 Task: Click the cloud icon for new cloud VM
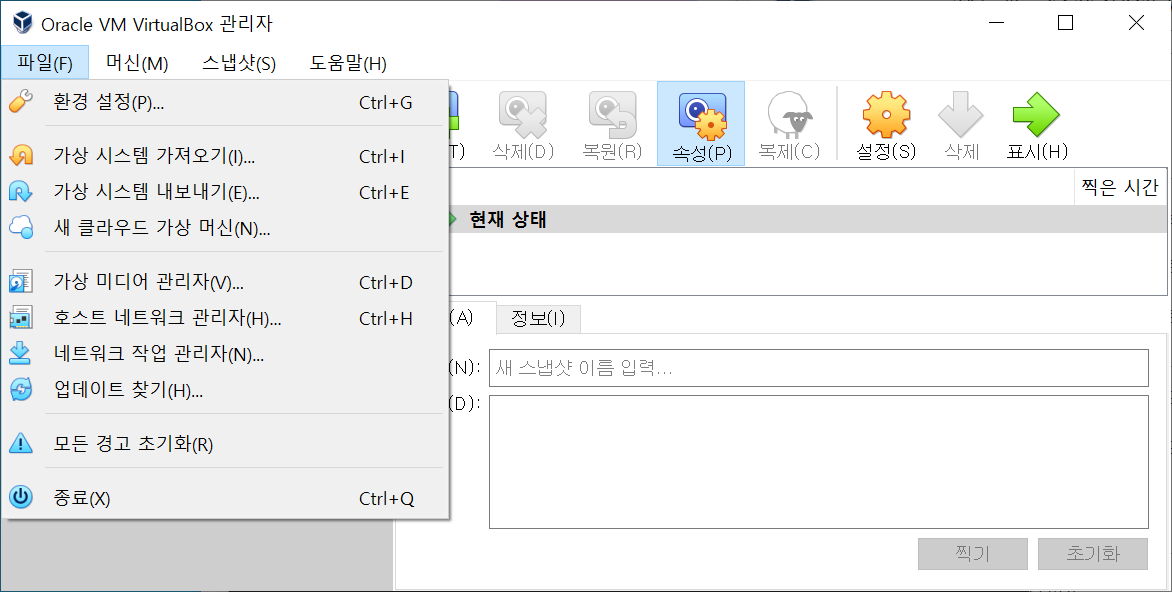(21, 227)
